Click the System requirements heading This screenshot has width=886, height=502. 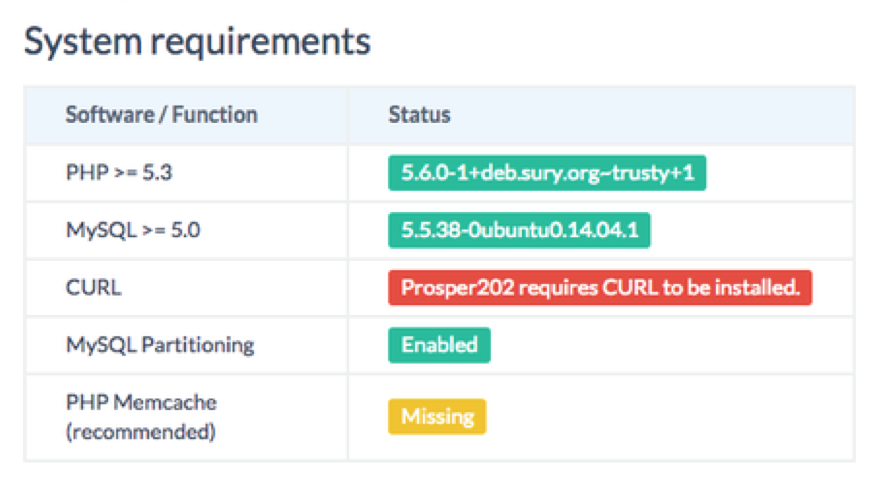[x=197, y=42]
